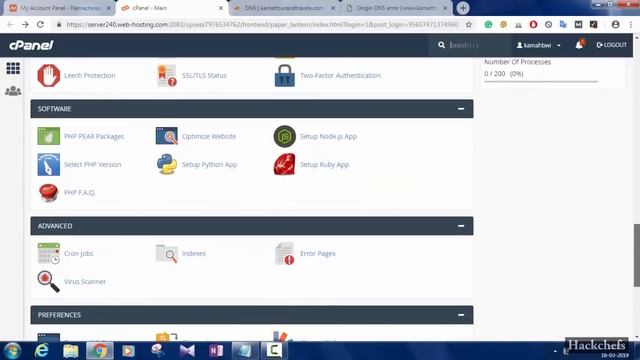
Task: Open the Two-Factor Authentication link
Action: point(340,76)
